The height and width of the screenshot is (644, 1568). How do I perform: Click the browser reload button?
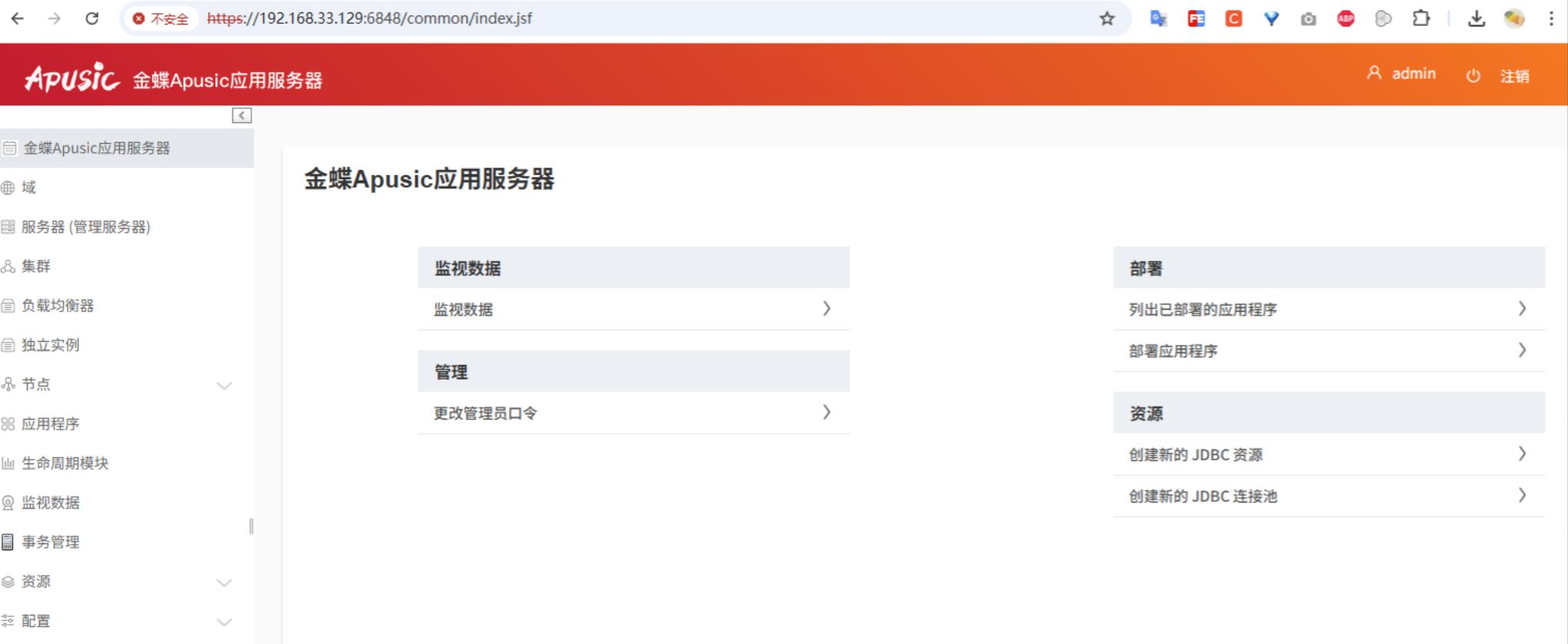[x=92, y=18]
